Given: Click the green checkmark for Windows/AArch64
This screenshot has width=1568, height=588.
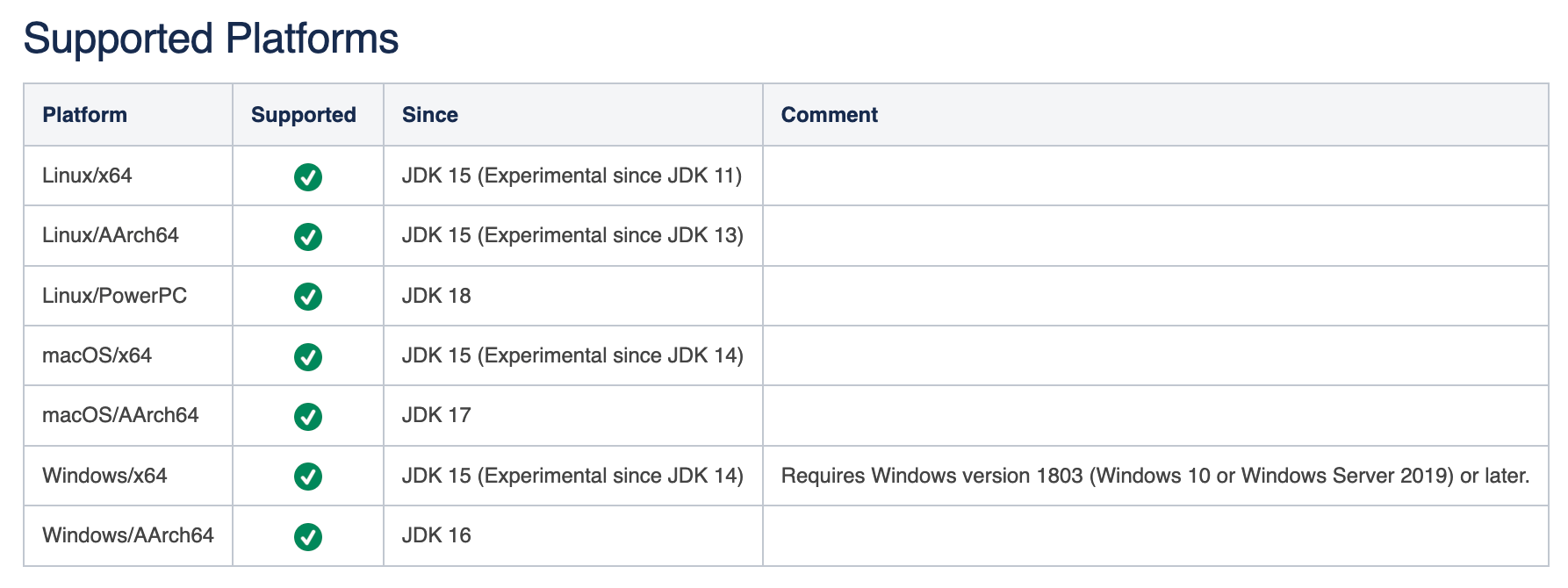Looking at the screenshot, I should click(308, 536).
